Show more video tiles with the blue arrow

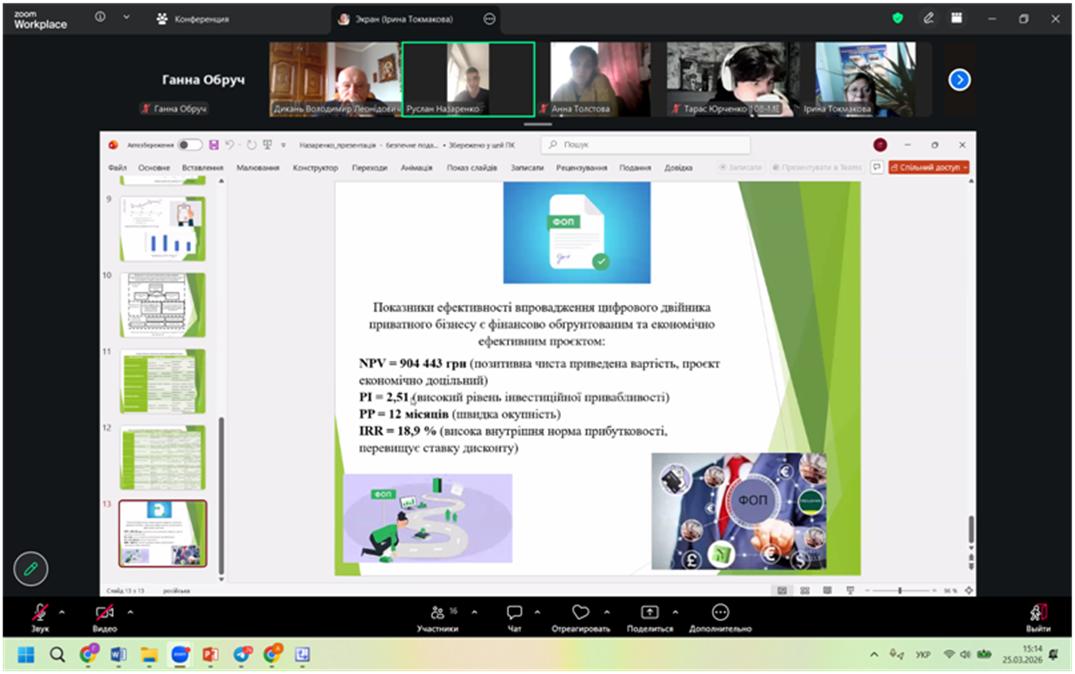coord(959,79)
